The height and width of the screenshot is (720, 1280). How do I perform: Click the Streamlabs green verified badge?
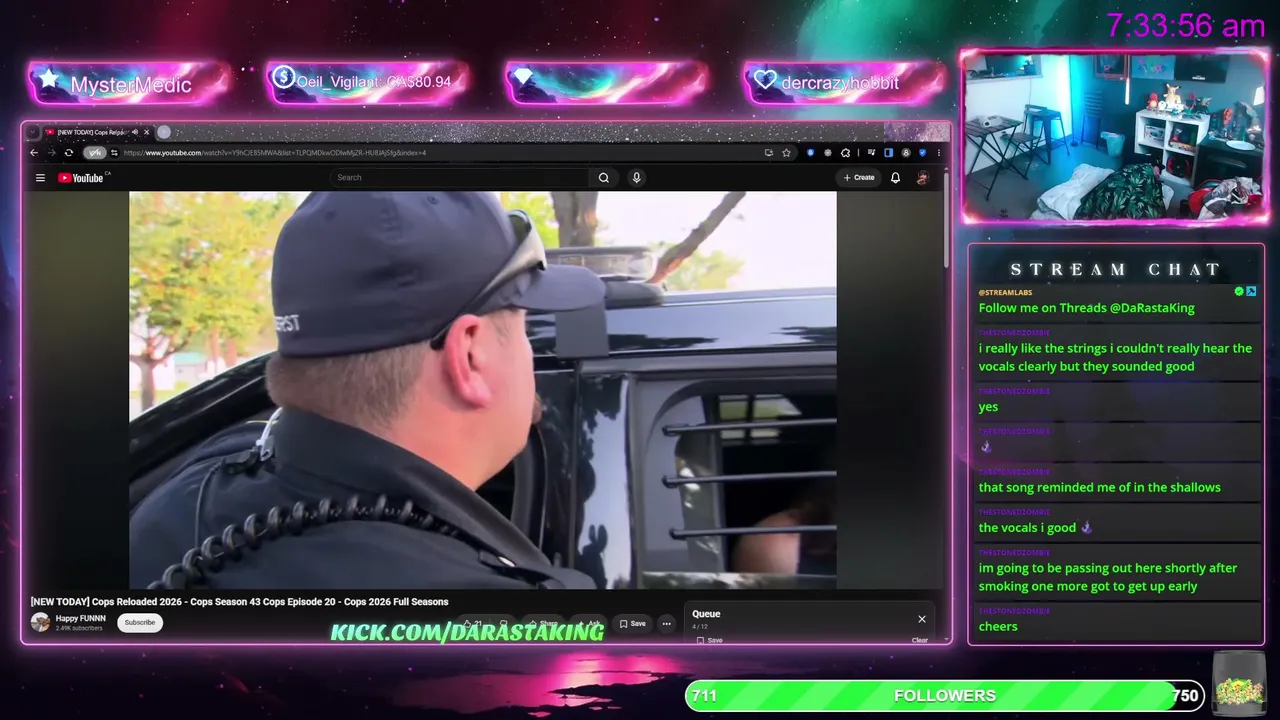[x=1239, y=291]
